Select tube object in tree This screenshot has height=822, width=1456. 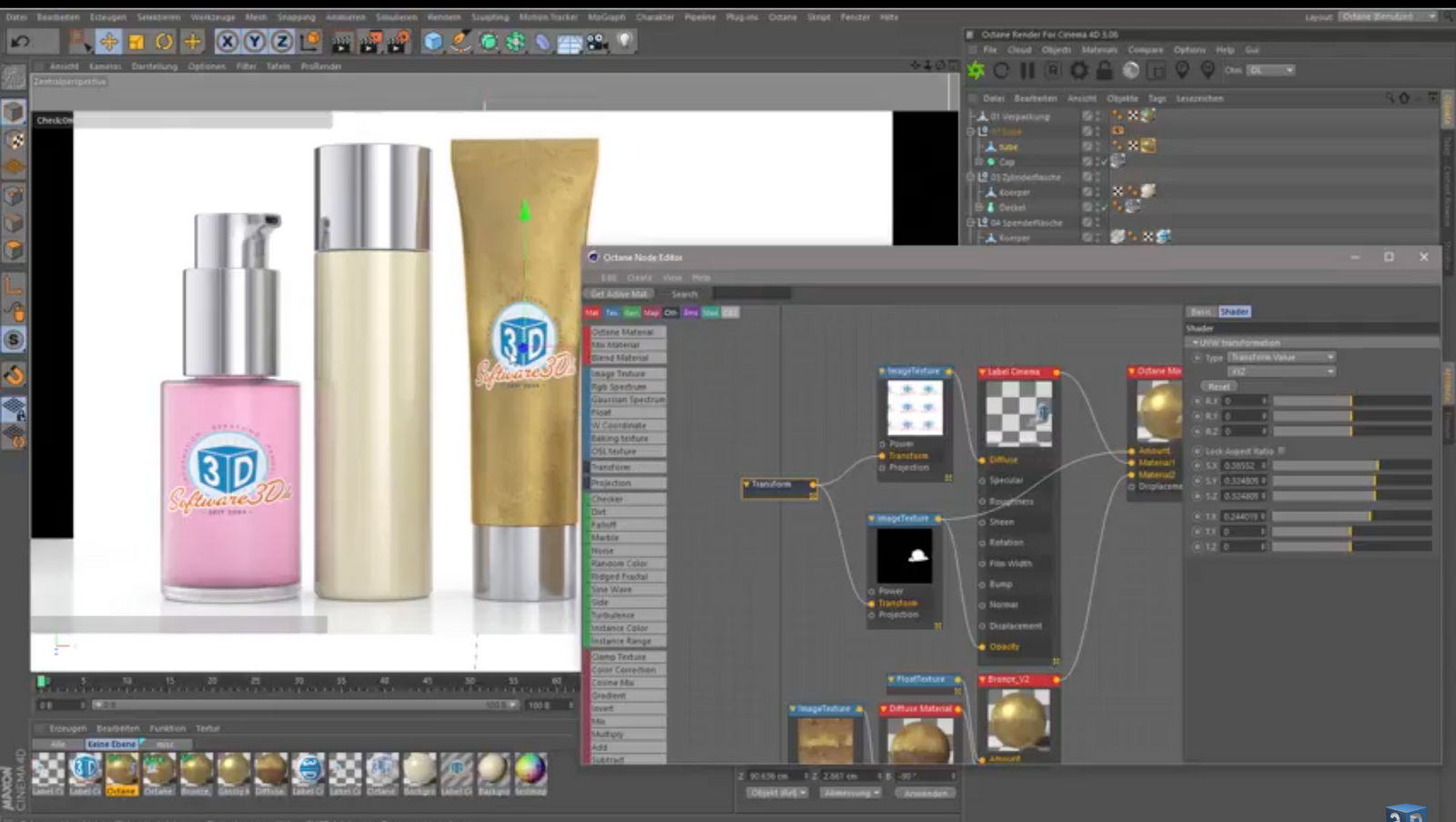coord(1008,147)
